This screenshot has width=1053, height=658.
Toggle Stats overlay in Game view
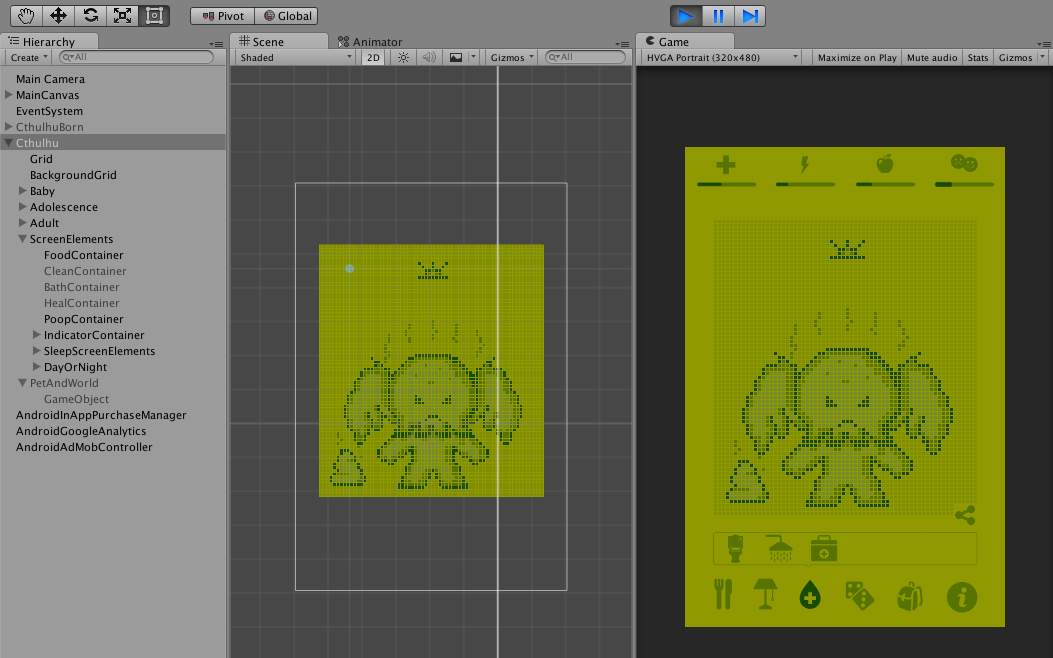click(x=978, y=58)
